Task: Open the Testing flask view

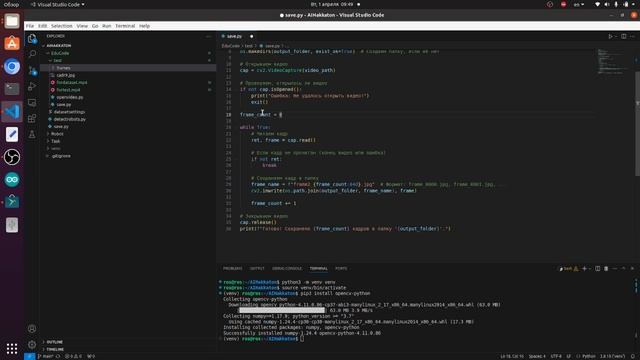Action: 32,134
